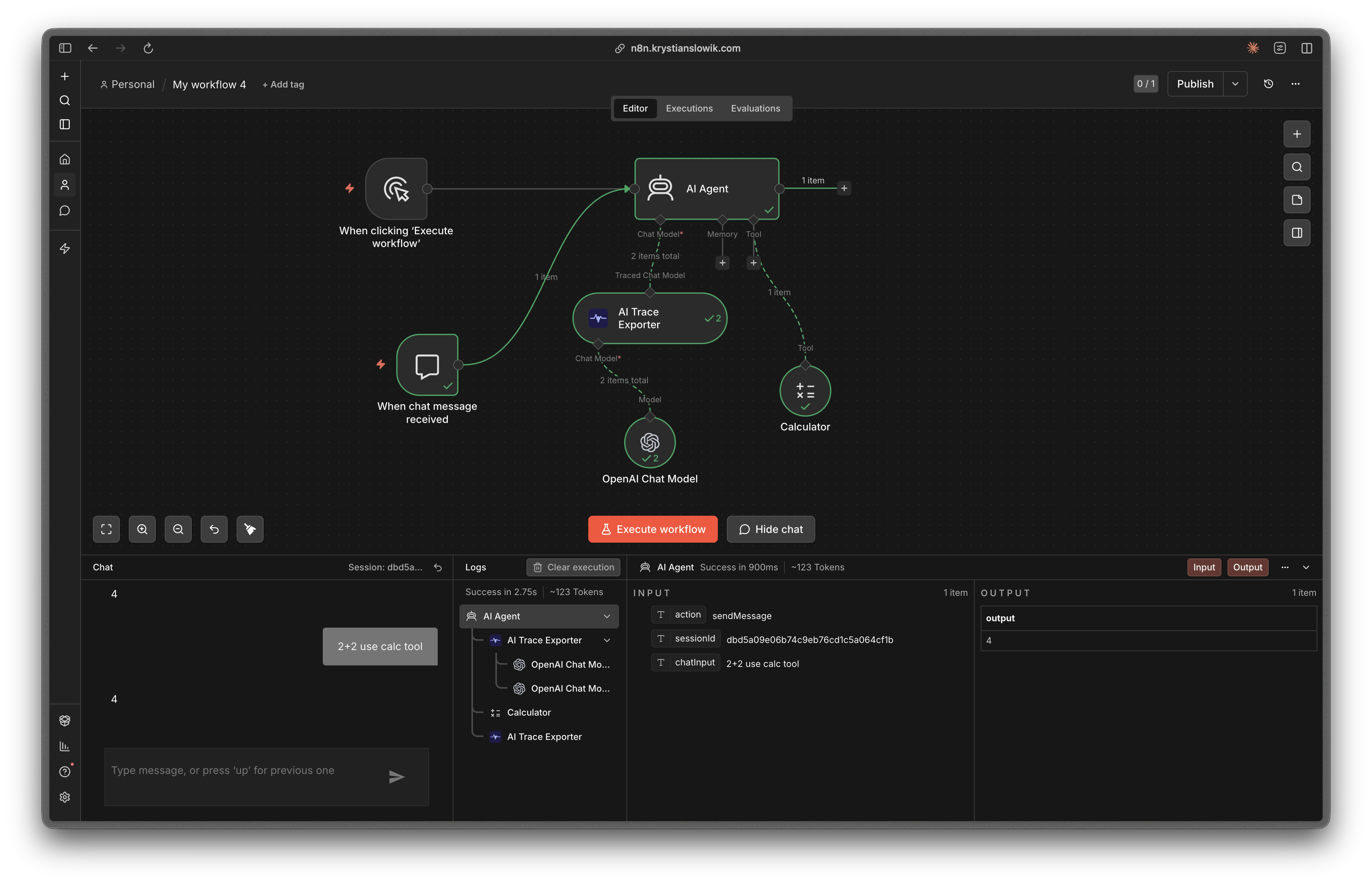Click the 0 / 1 counter badge
The image size is (1372, 884).
click(1146, 84)
